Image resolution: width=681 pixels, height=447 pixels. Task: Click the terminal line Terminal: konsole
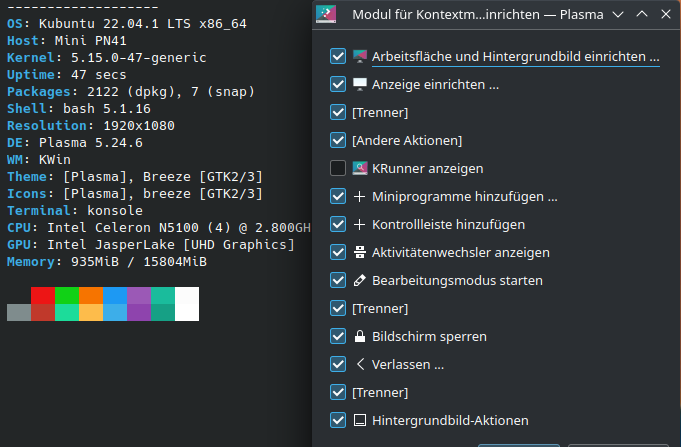[75, 211]
